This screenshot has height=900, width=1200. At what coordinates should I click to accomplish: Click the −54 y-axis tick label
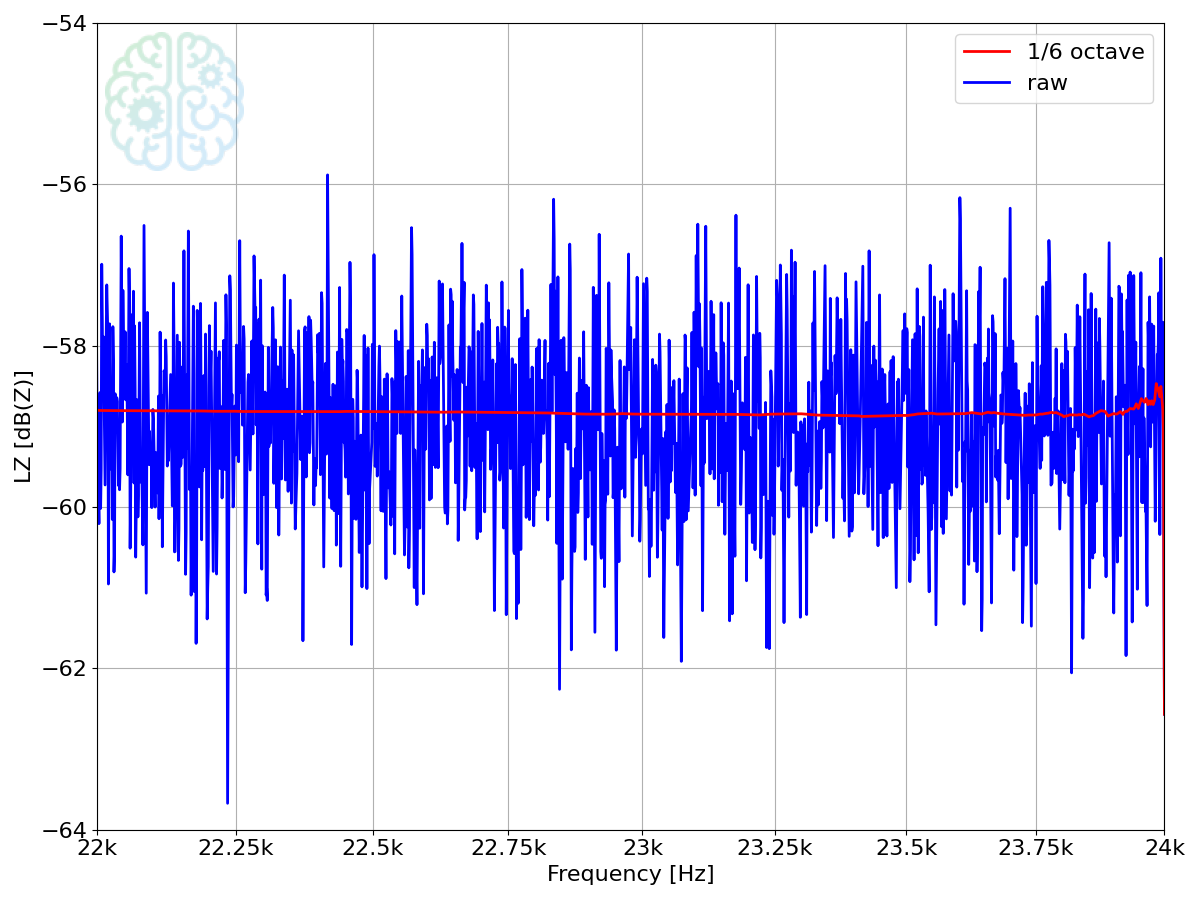(62, 23)
